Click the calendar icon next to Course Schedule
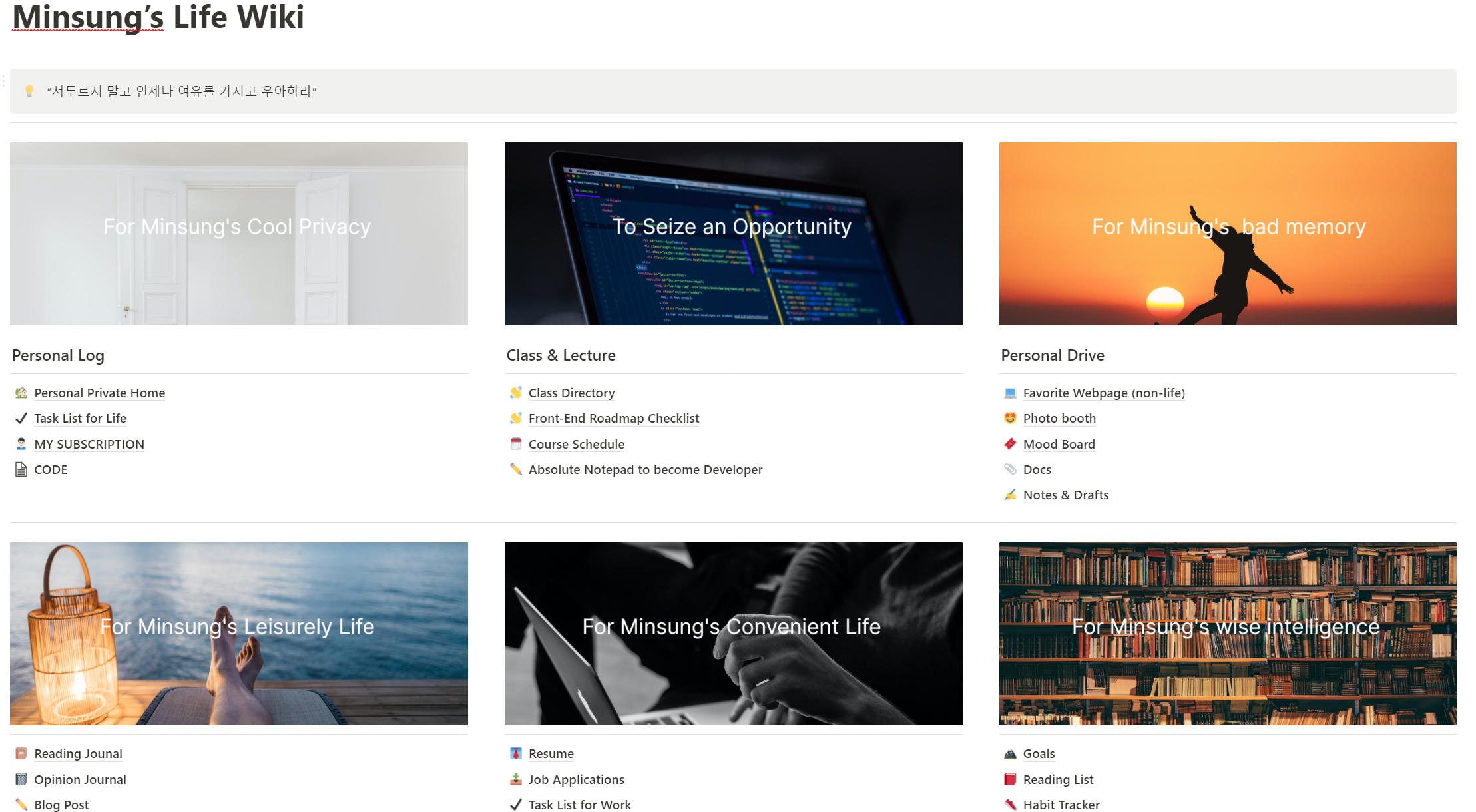 pyautogui.click(x=516, y=444)
